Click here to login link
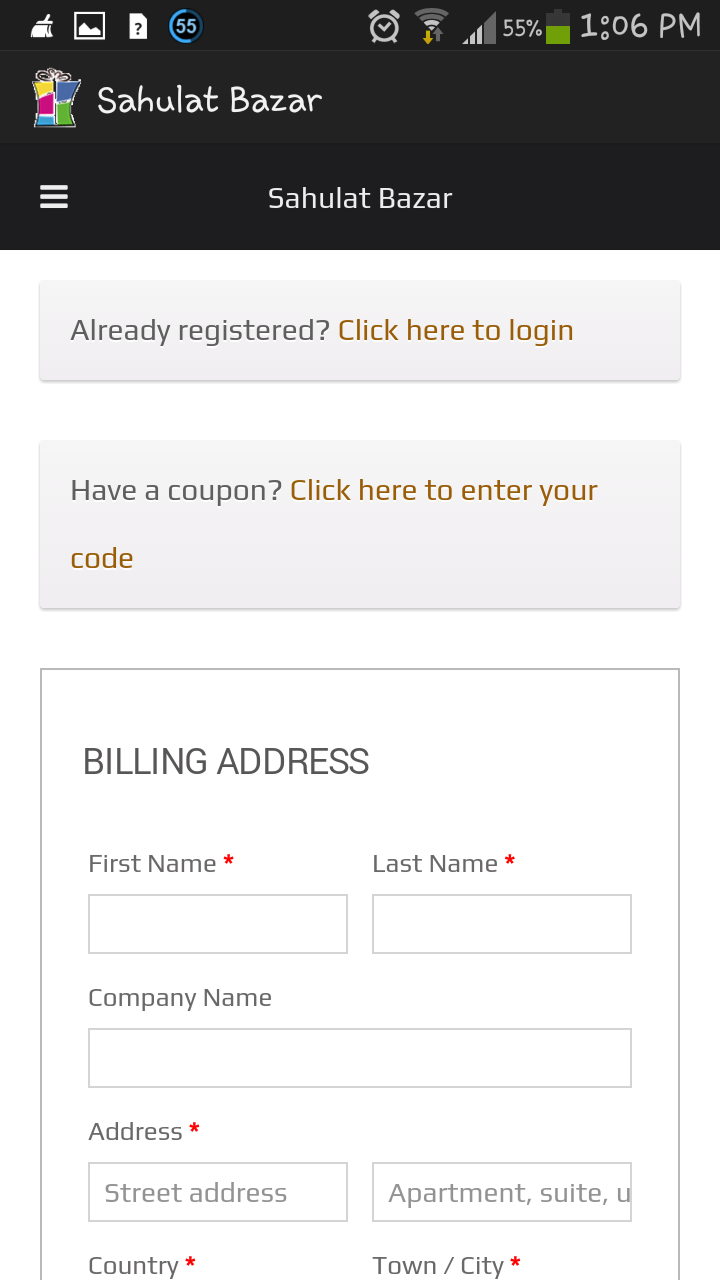Image resolution: width=720 pixels, height=1280 pixels. click(455, 330)
